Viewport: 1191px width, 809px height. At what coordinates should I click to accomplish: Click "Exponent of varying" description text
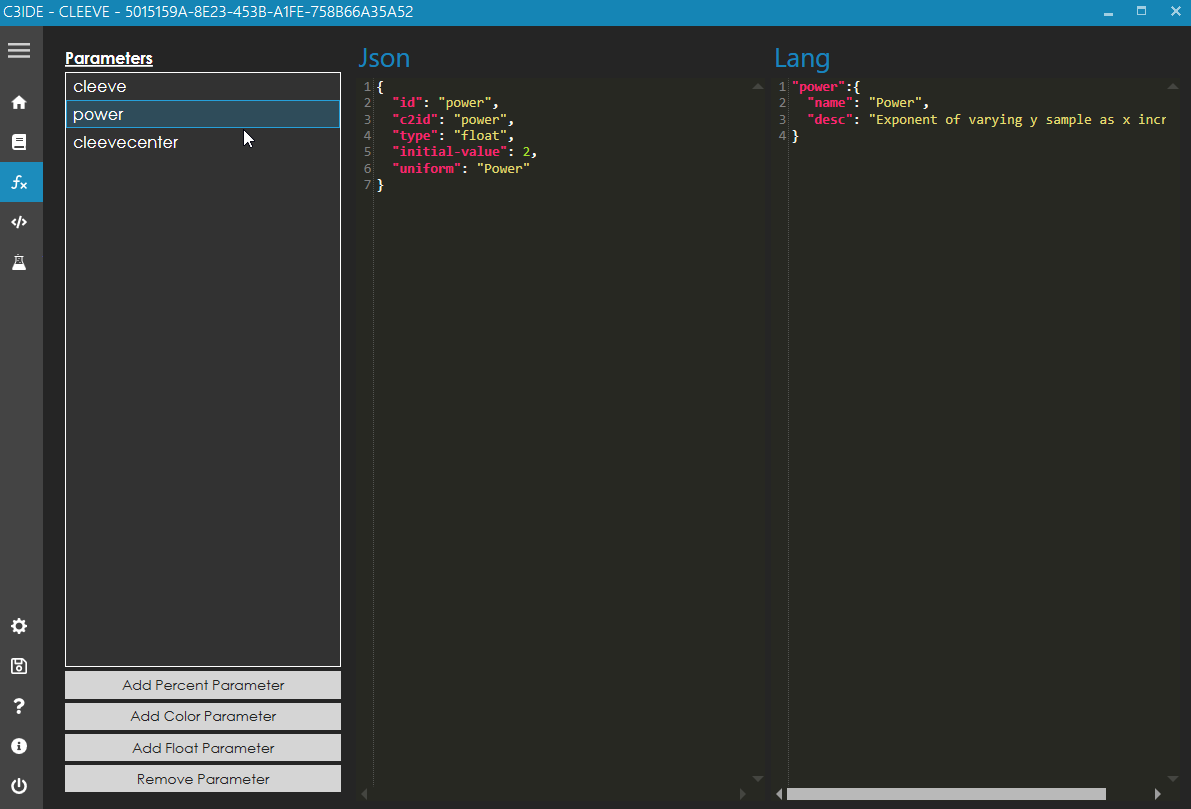click(949, 119)
